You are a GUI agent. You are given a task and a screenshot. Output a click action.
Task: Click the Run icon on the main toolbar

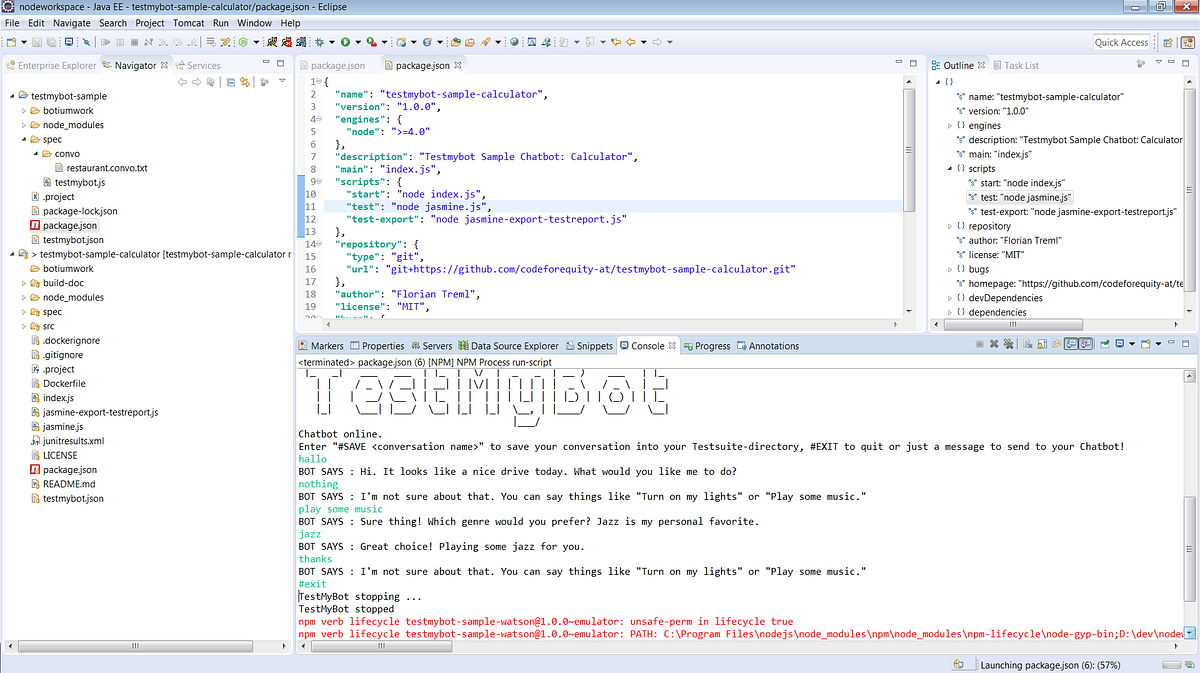pos(347,42)
